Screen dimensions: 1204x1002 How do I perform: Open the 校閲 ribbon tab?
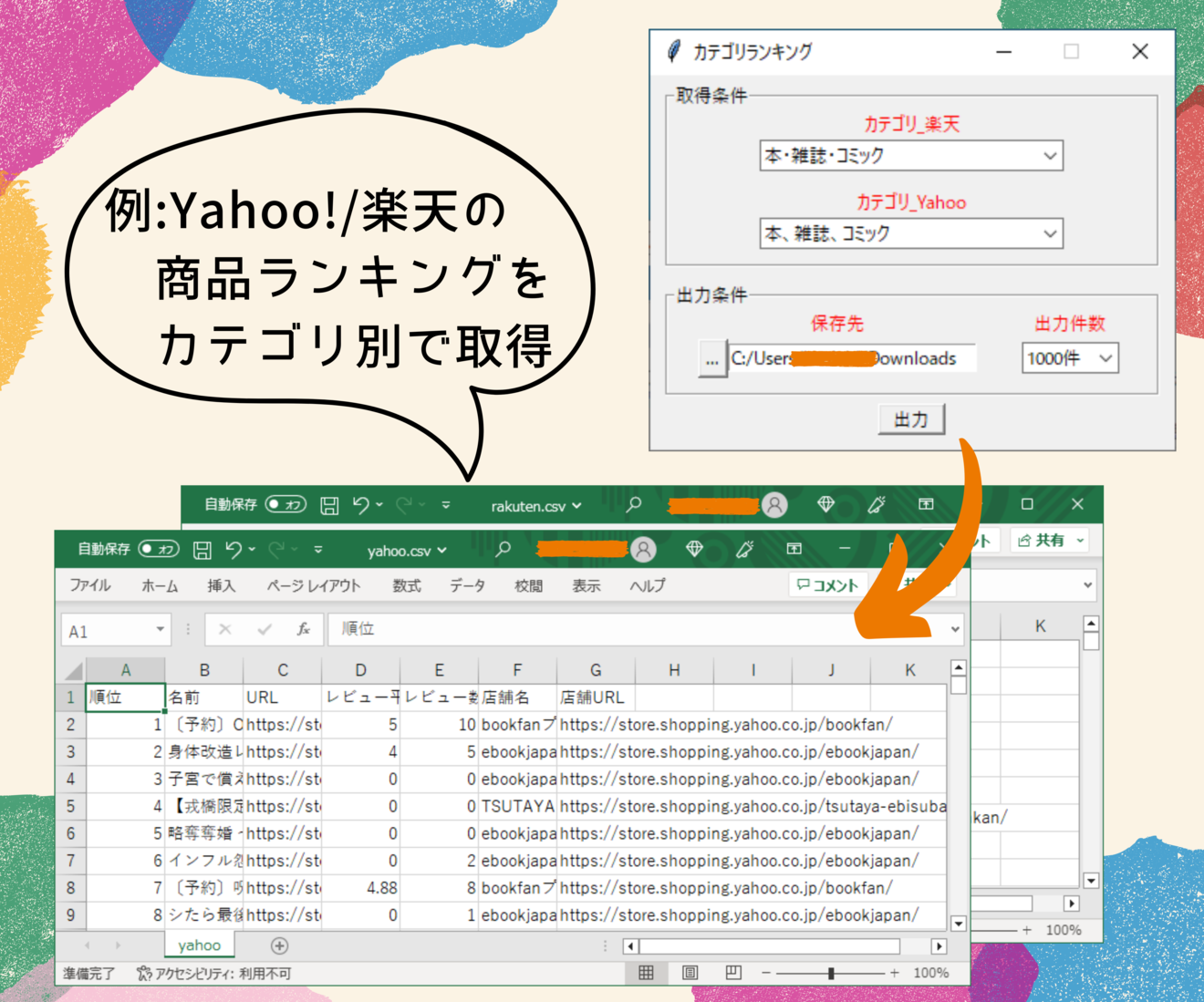[x=528, y=585]
